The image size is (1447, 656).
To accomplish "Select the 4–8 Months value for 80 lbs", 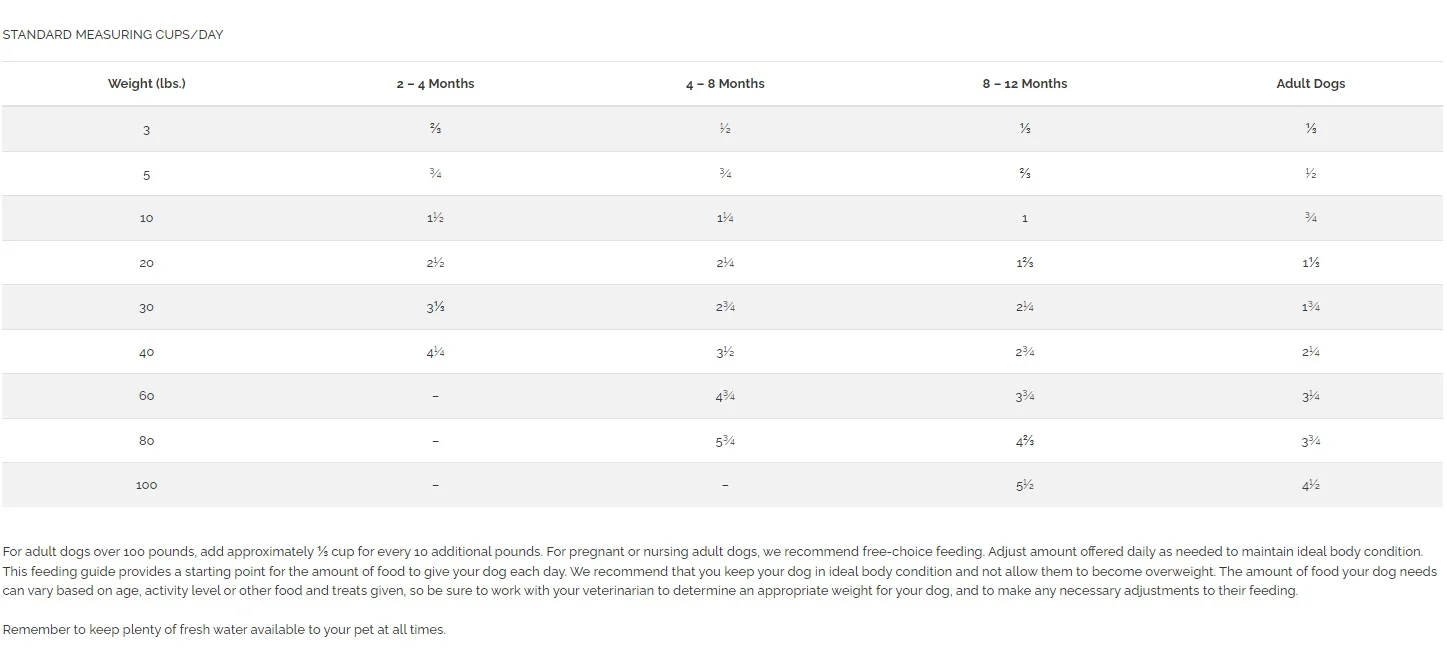I will click(725, 441).
